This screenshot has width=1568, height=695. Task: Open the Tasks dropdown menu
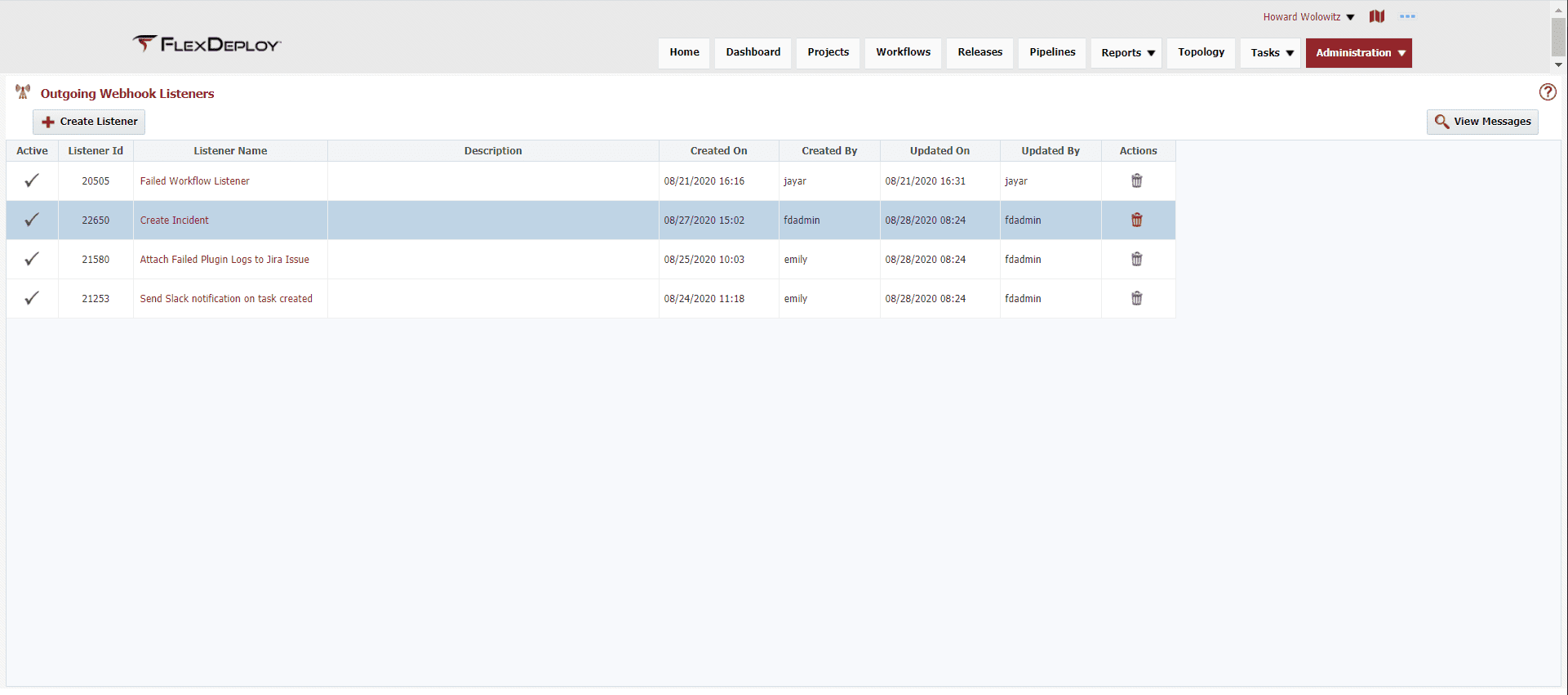click(x=1271, y=53)
